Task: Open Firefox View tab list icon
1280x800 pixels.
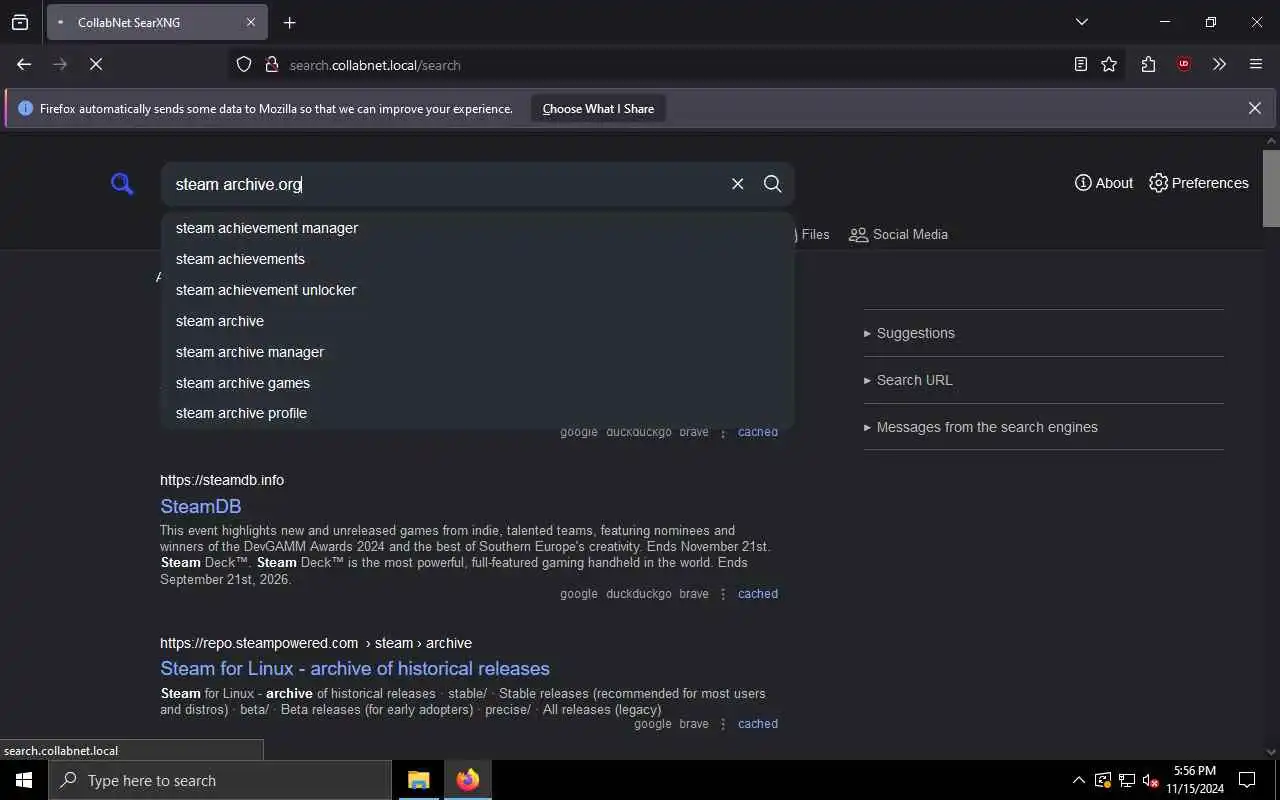Action: coord(20,22)
